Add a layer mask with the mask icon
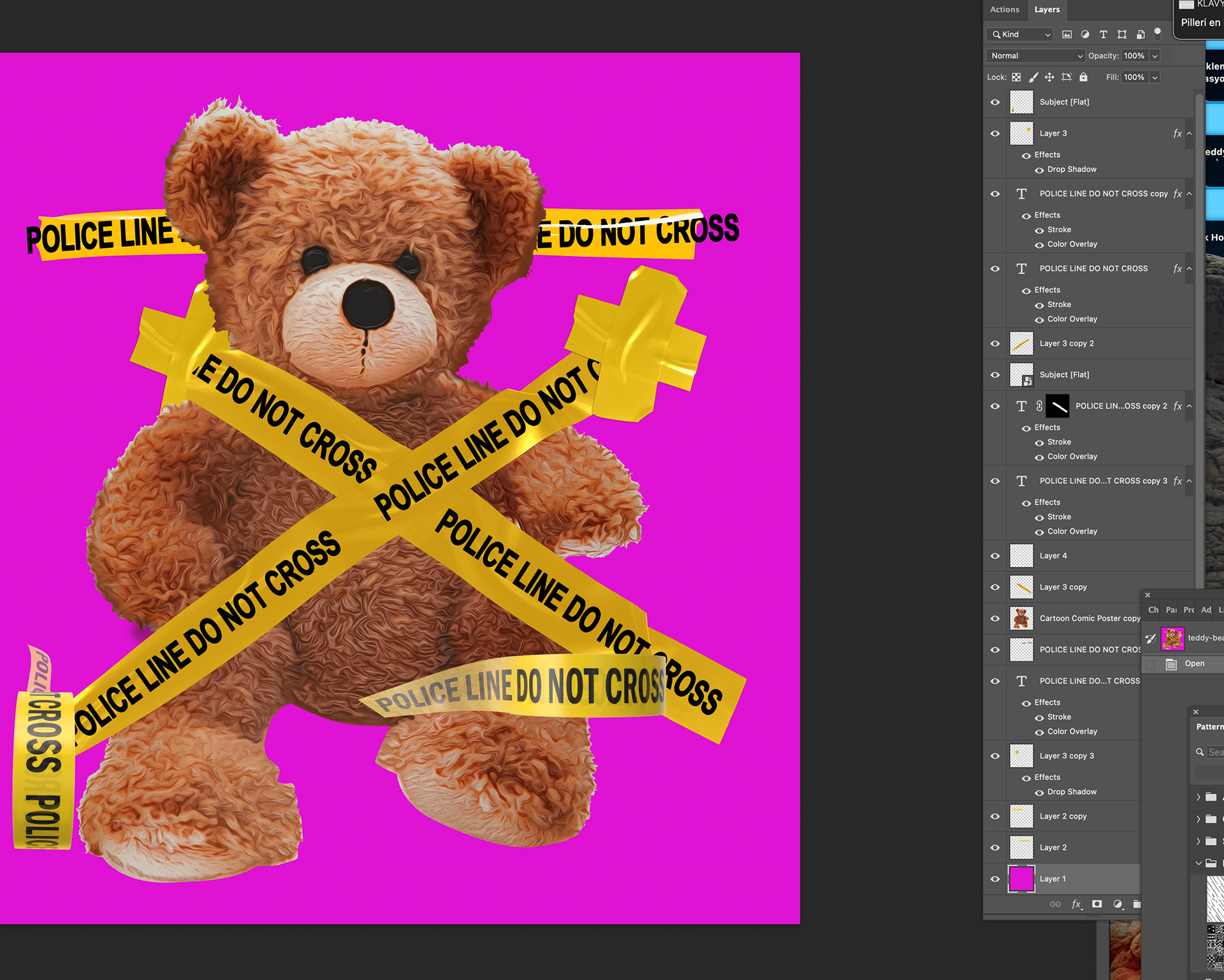The height and width of the screenshot is (980, 1224). pyautogui.click(x=1096, y=904)
